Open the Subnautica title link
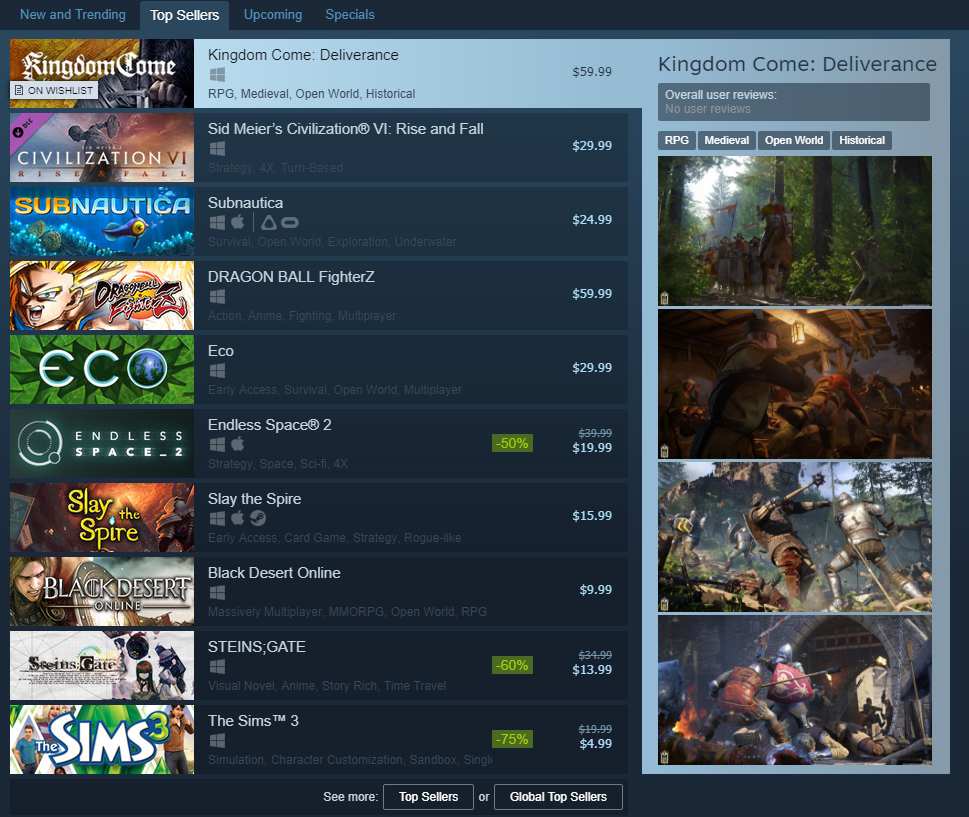Viewport: 969px width, 817px height. (x=245, y=203)
